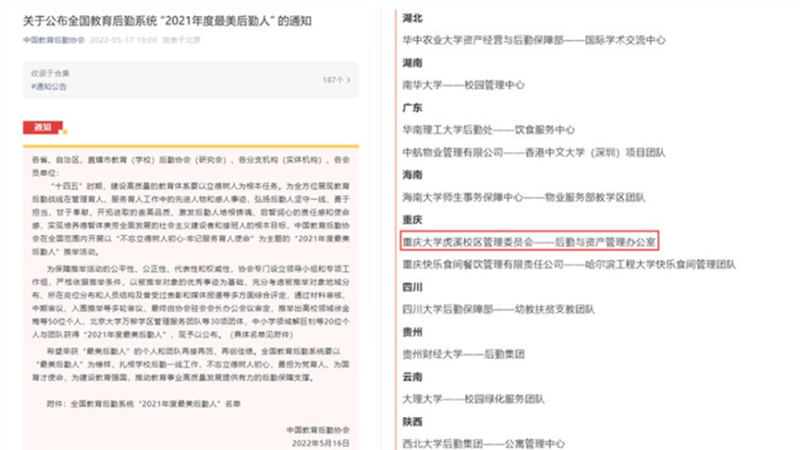Select the 湖南 province heading
The image size is (800, 450).
point(412,63)
